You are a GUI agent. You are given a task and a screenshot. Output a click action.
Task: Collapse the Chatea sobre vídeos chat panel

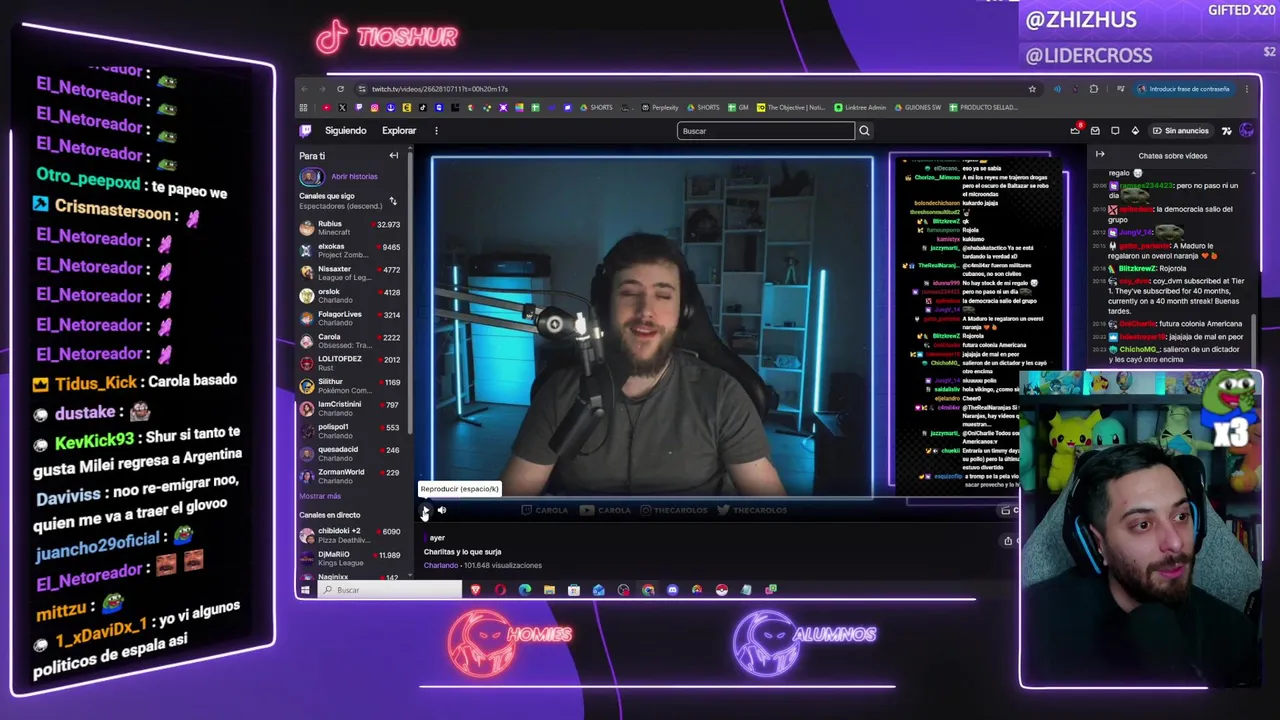(1100, 155)
